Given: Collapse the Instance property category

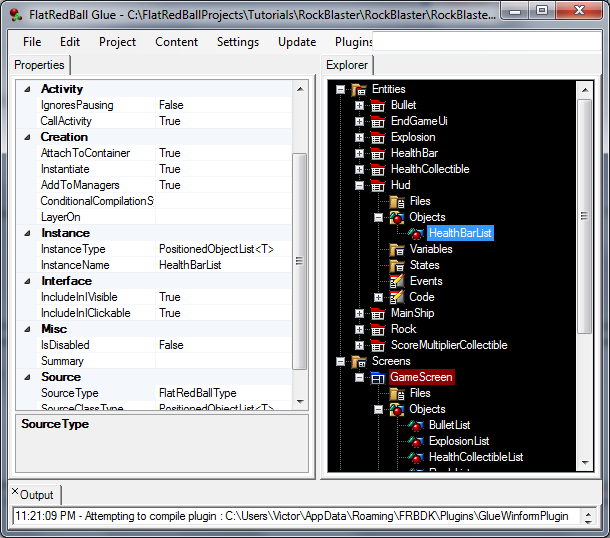Looking at the screenshot, I should click(27, 233).
